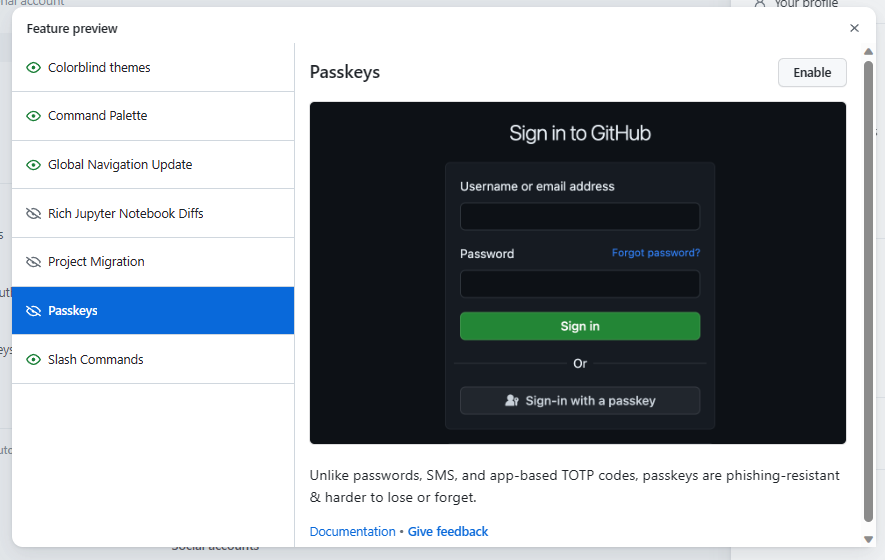Switch to Global Navigation Update preview
Viewport: 885px width, 560px height.
click(x=120, y=165)
